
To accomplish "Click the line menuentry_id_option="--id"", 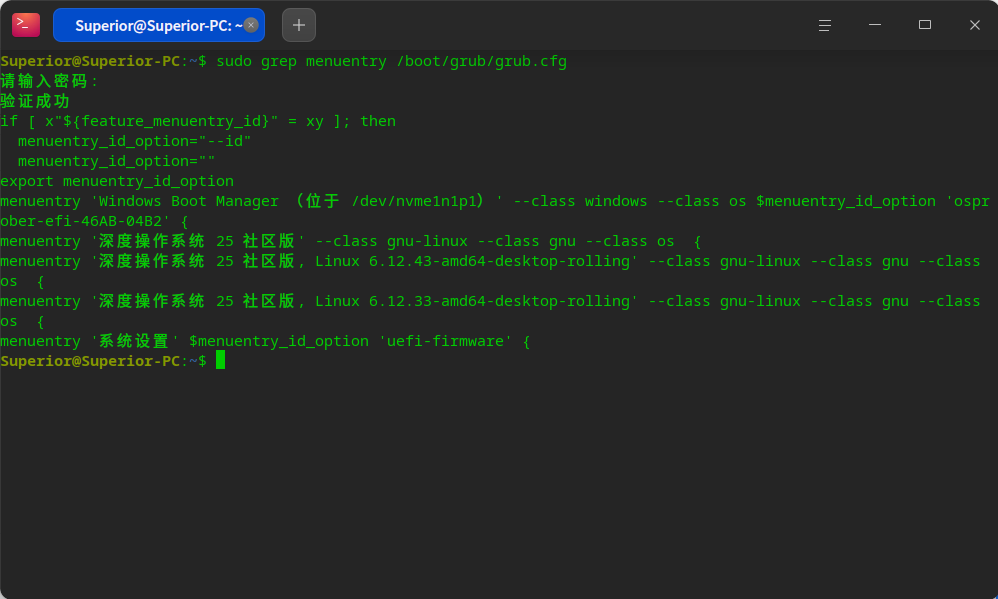I will (x=134, y=141).
